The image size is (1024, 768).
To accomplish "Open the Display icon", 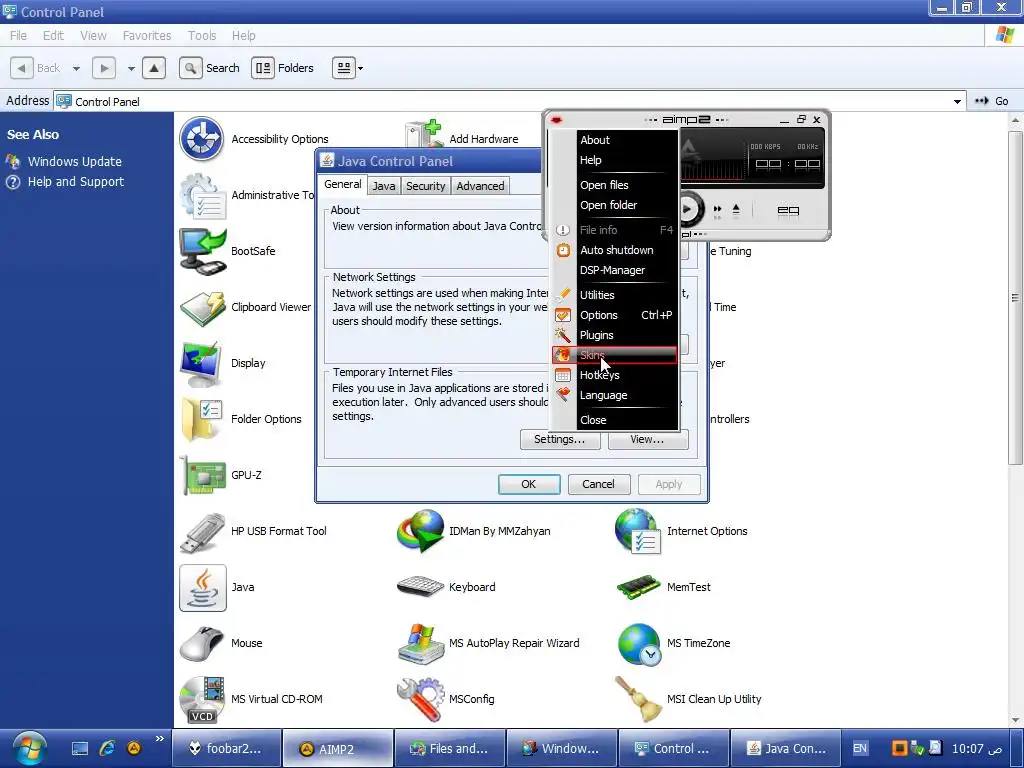I will point(202,363).
